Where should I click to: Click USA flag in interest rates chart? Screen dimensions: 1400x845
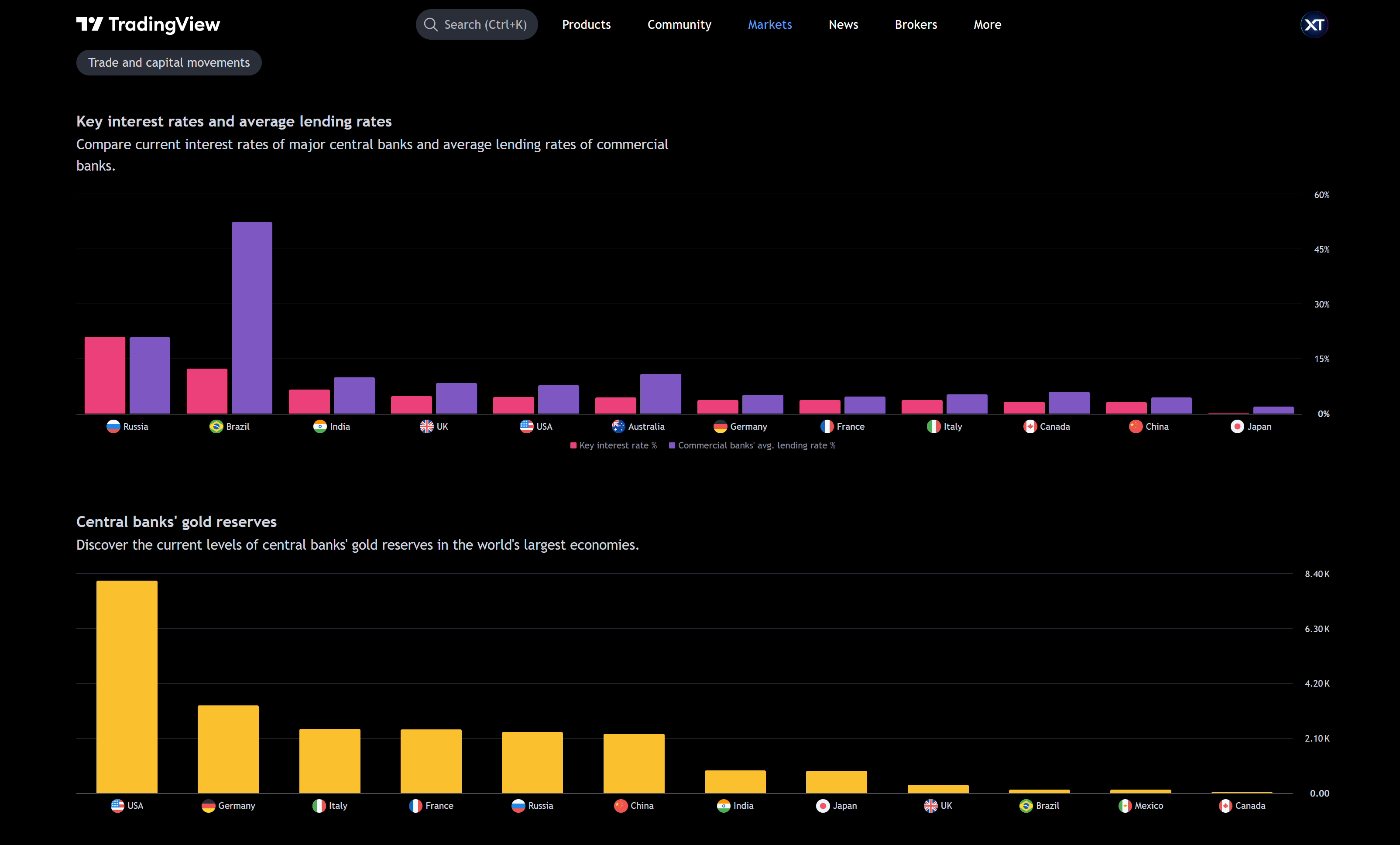[526, 427]
